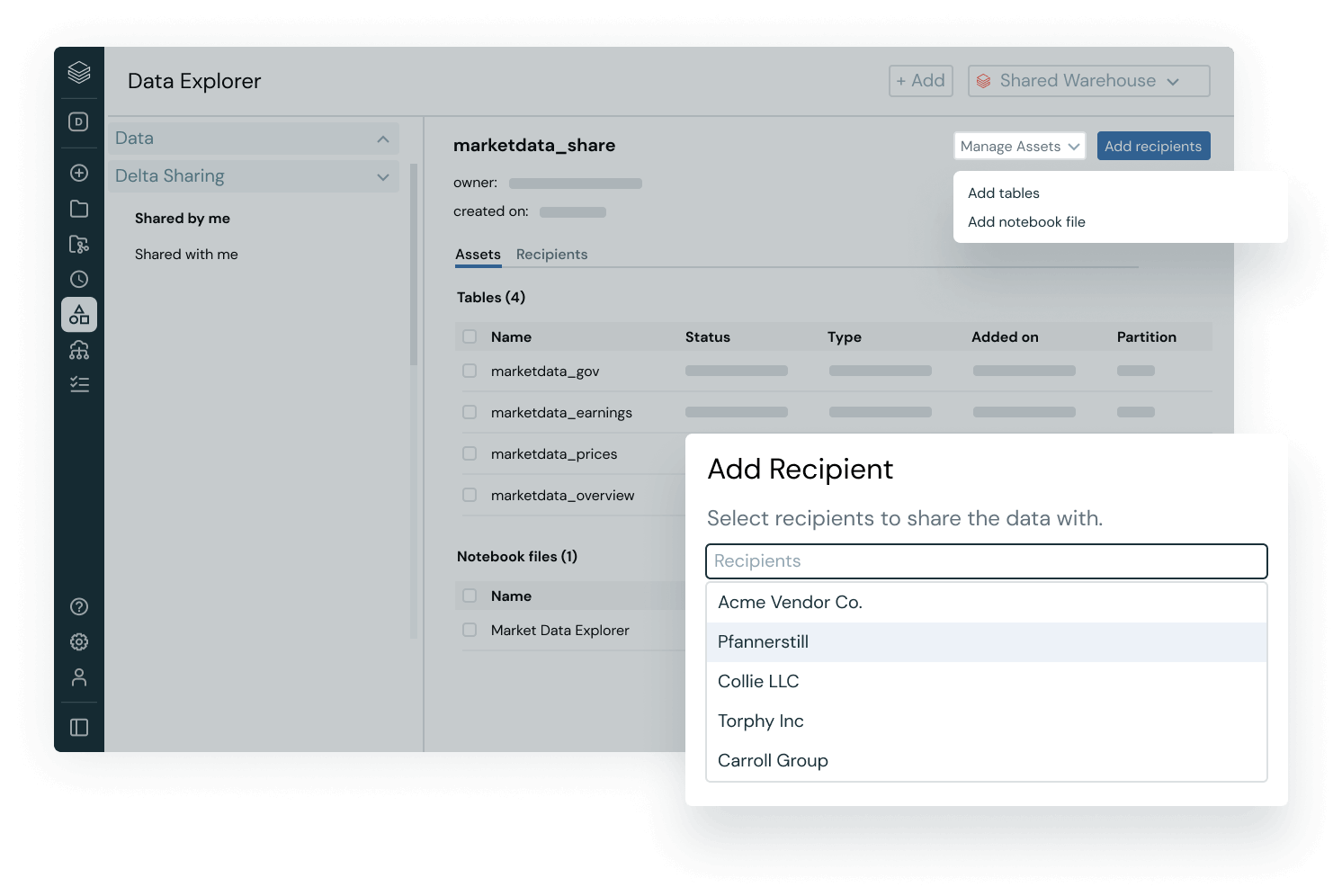
Task: Open the Manage Assets dropdown
Action: click(1018, 146)
